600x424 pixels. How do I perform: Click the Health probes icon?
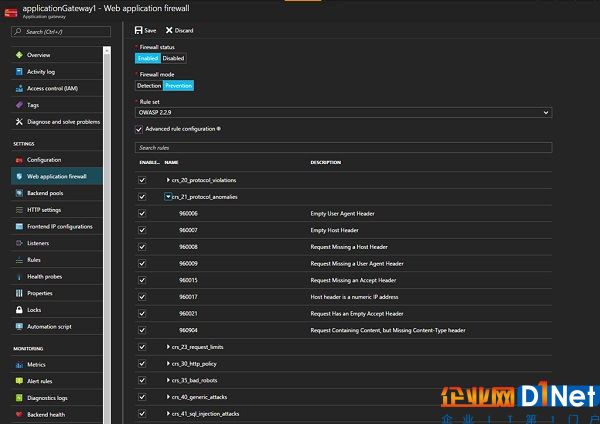click(x=19, y=277)
